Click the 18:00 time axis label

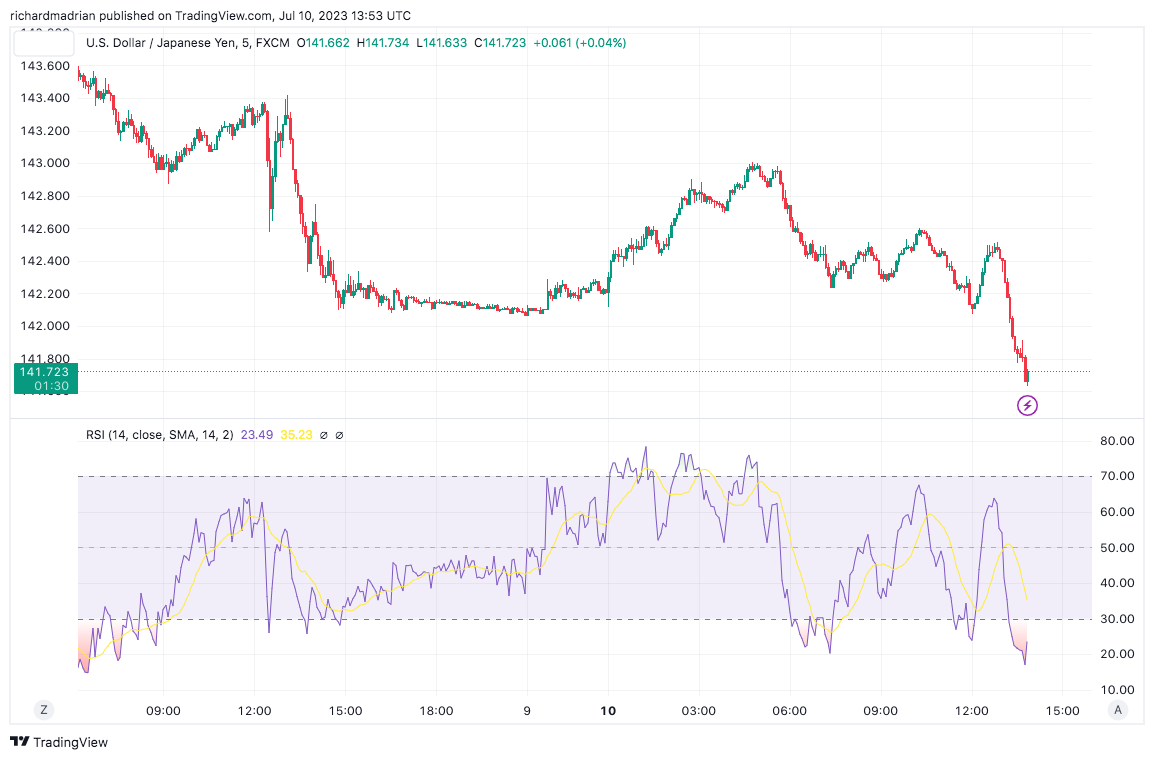(x=436, y=710)
